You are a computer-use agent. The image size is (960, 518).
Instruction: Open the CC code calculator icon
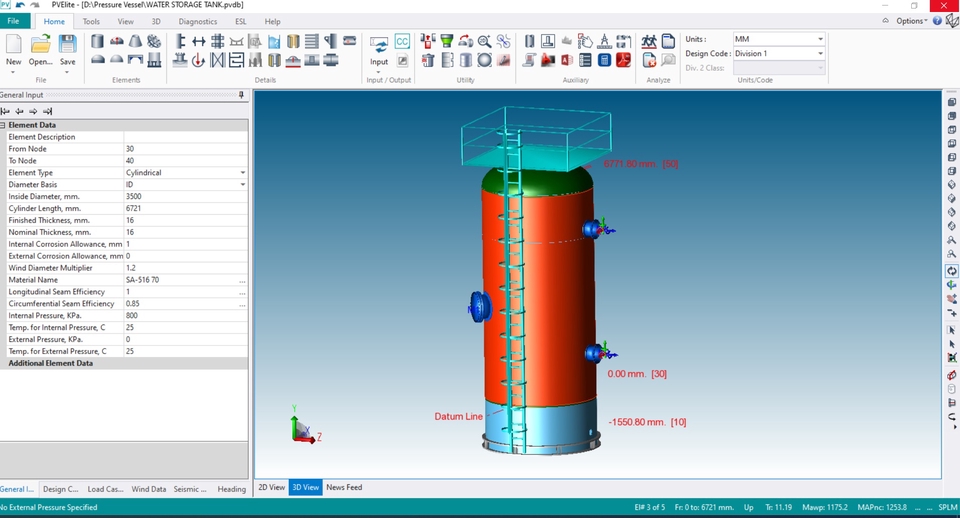[x=402, y=41]
